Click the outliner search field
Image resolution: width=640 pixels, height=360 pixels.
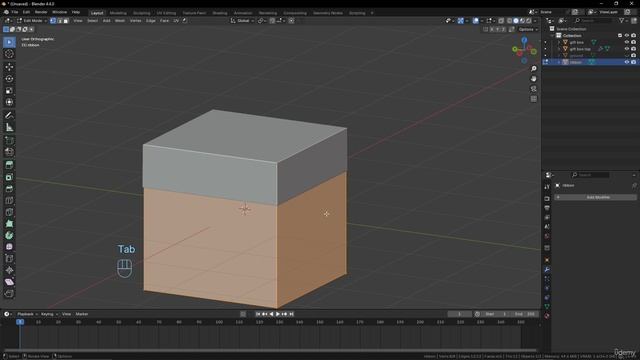tap(593, 20)
